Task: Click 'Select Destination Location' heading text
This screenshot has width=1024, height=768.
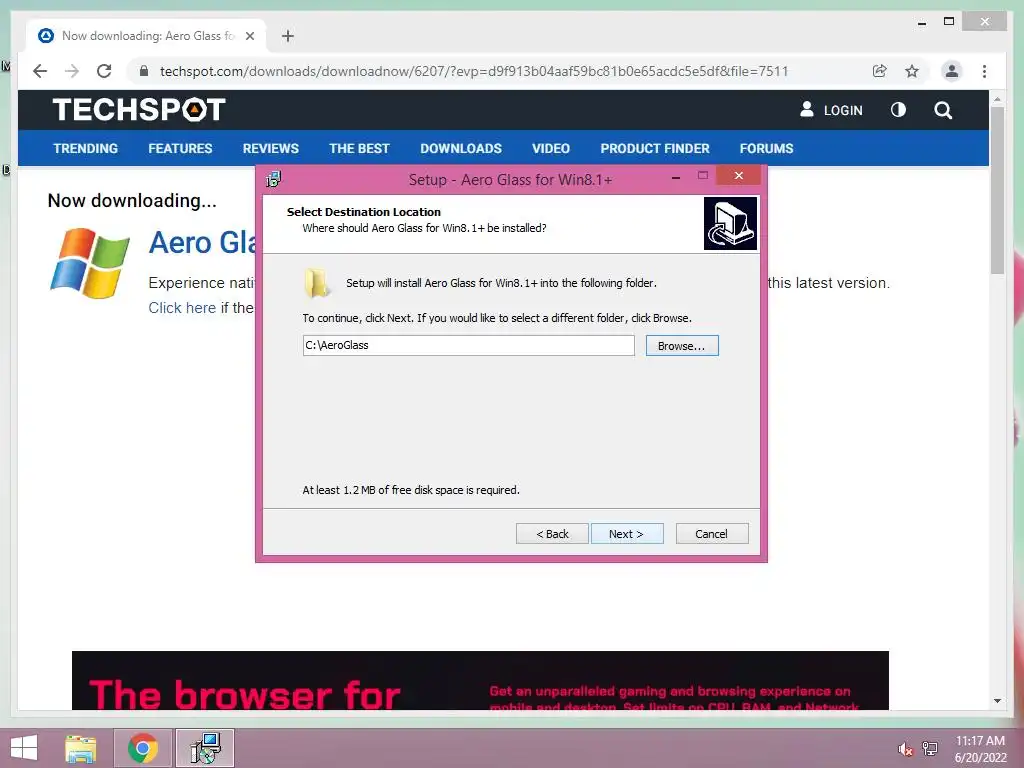Action: [x=364, y=212]
